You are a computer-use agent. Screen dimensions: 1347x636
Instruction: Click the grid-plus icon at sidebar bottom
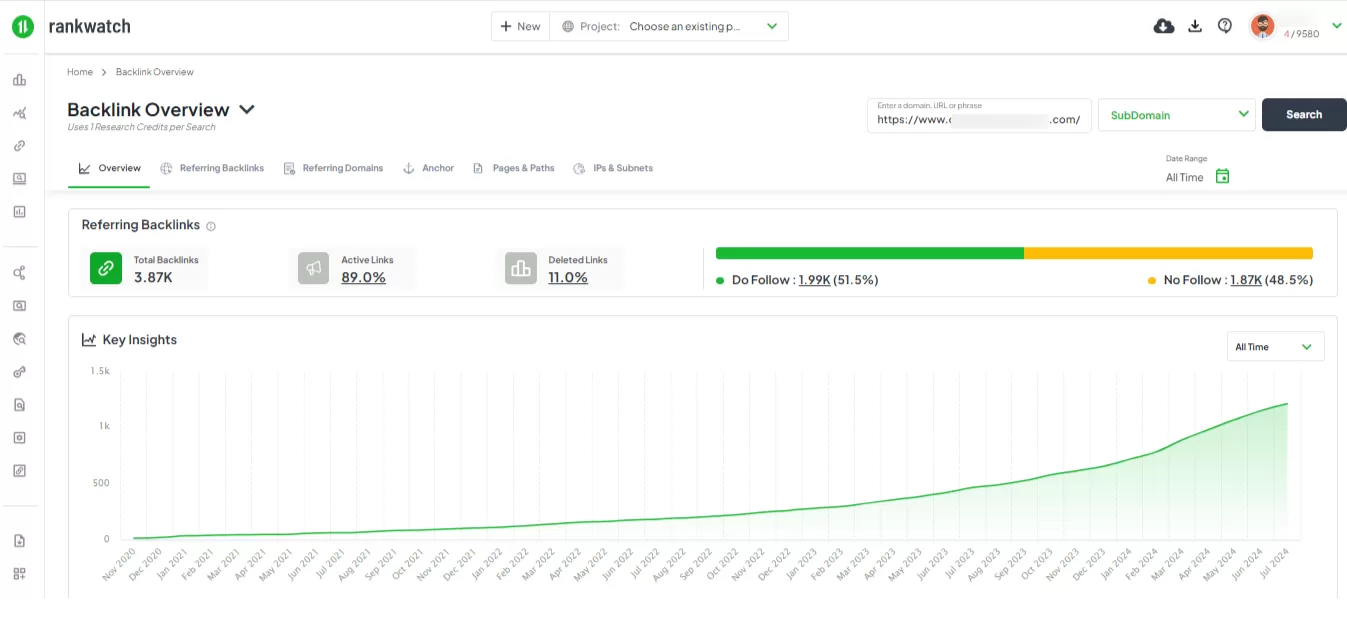pyautogui.click(x=19, y=574)
